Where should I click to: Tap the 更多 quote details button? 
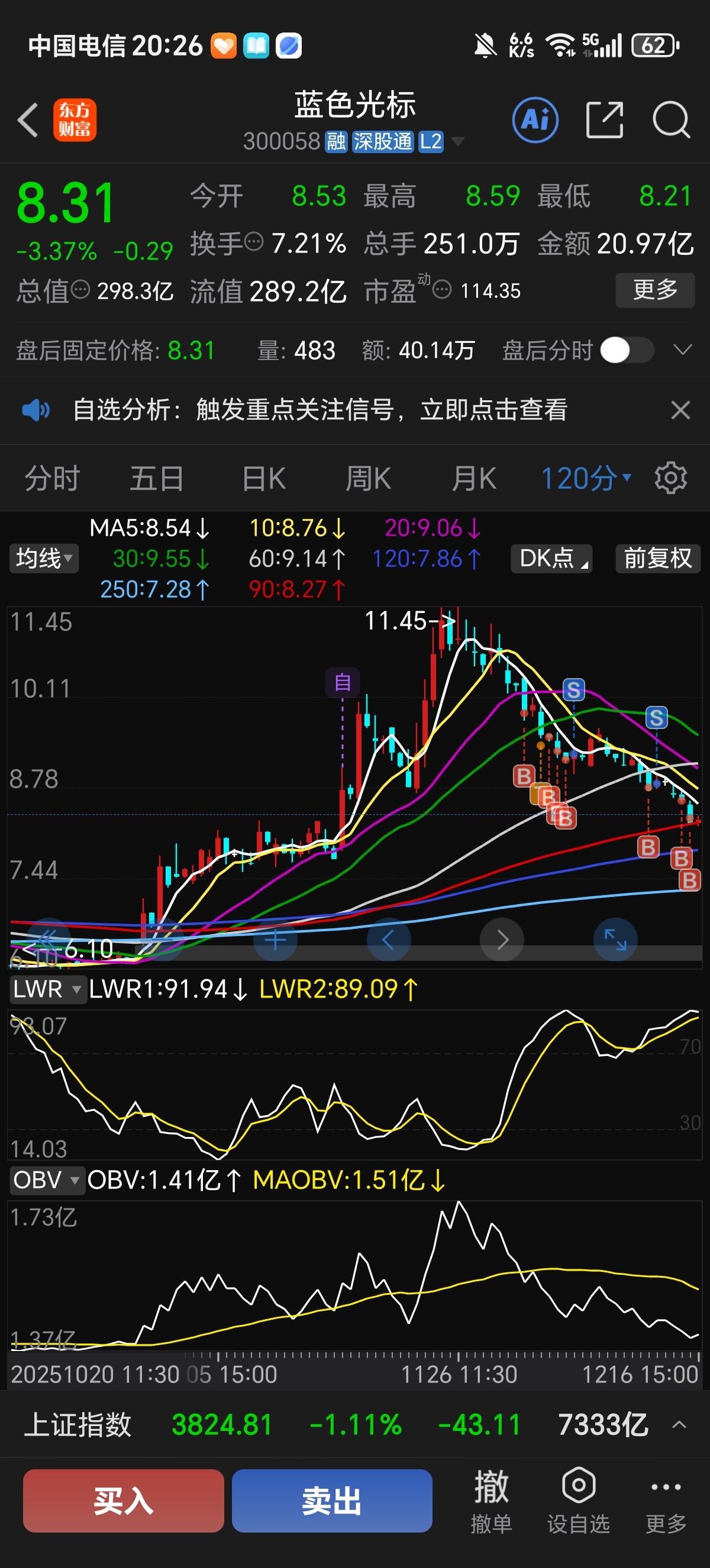[655, 290]
